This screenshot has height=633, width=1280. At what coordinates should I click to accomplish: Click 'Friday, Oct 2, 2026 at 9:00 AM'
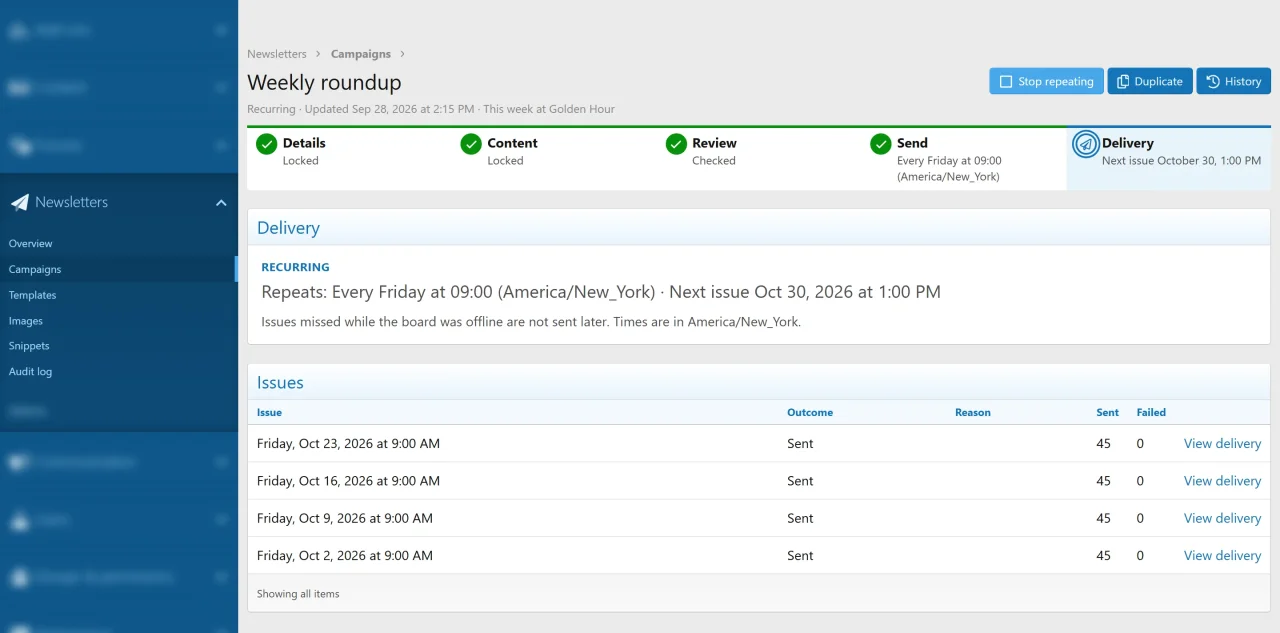(345, 556)
